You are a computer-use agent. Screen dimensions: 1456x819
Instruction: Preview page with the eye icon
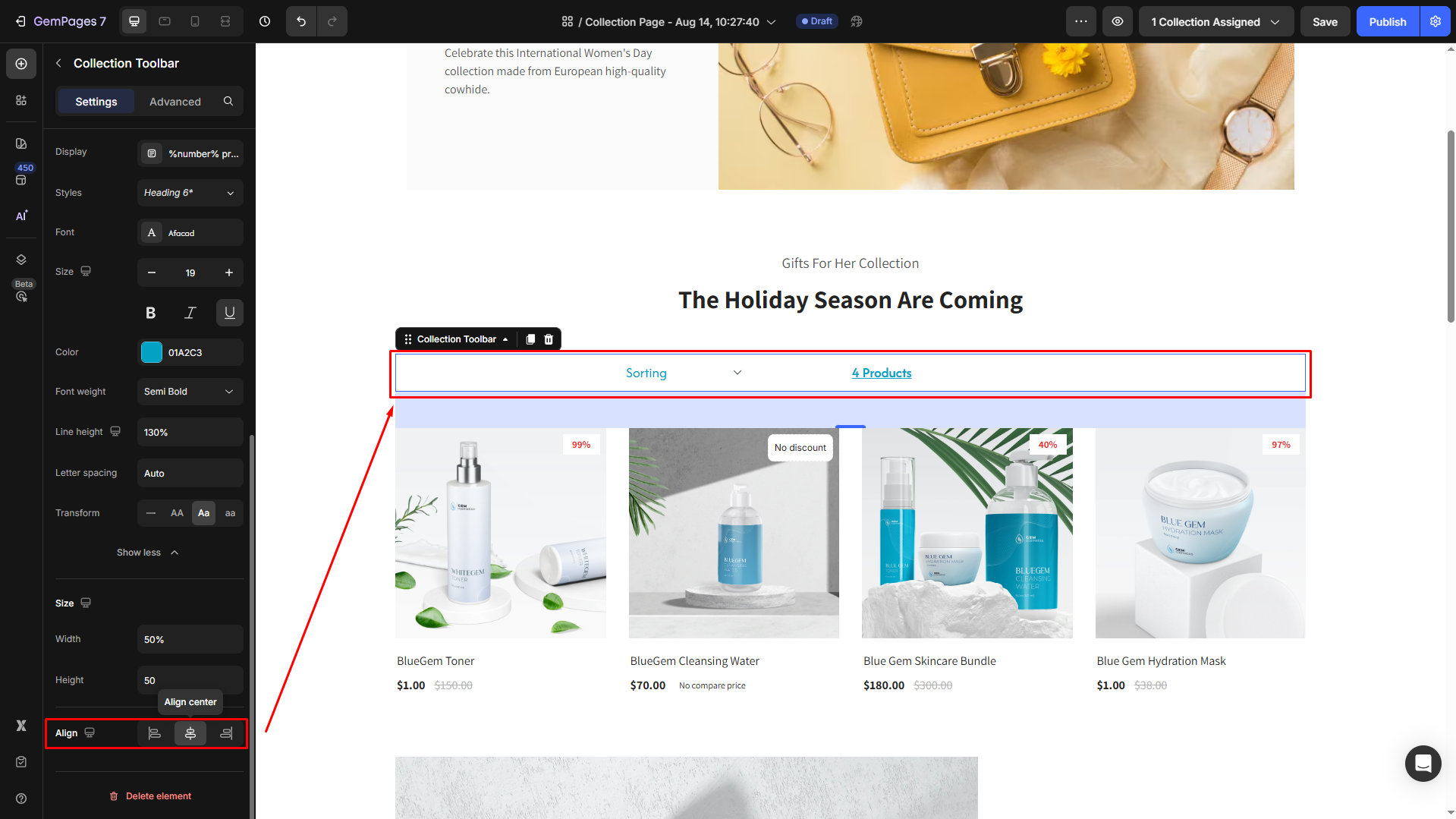tap(1118, 21)
